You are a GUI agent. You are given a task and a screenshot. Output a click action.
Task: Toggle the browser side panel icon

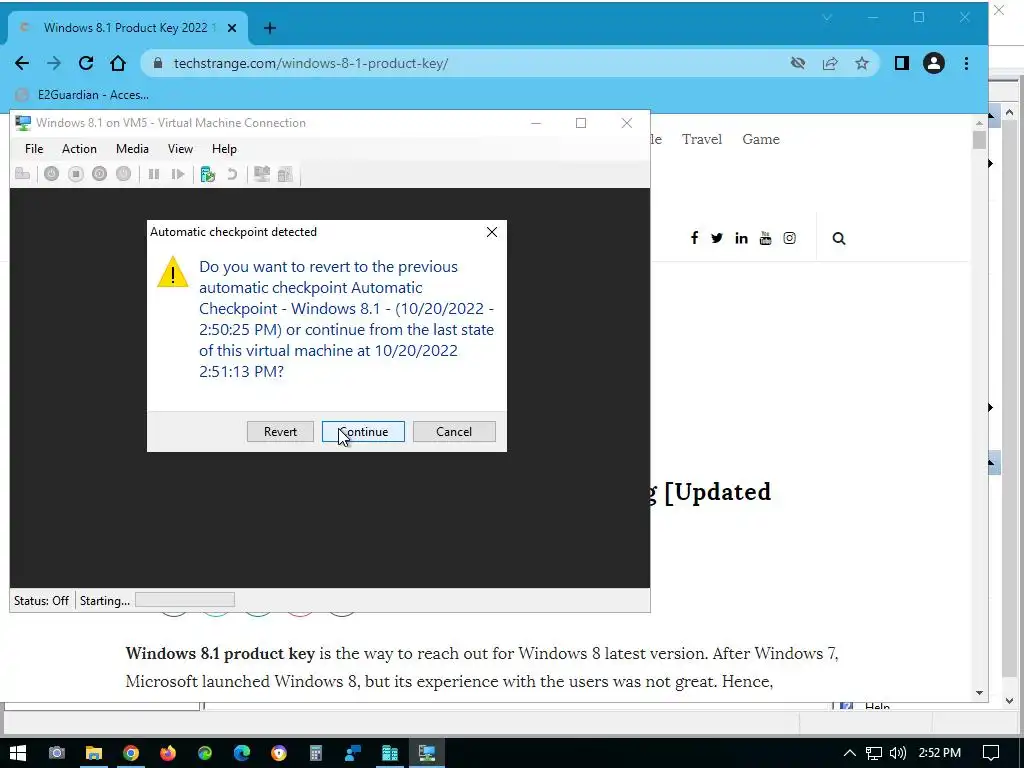pyautogui.click(x=902, y=63)
